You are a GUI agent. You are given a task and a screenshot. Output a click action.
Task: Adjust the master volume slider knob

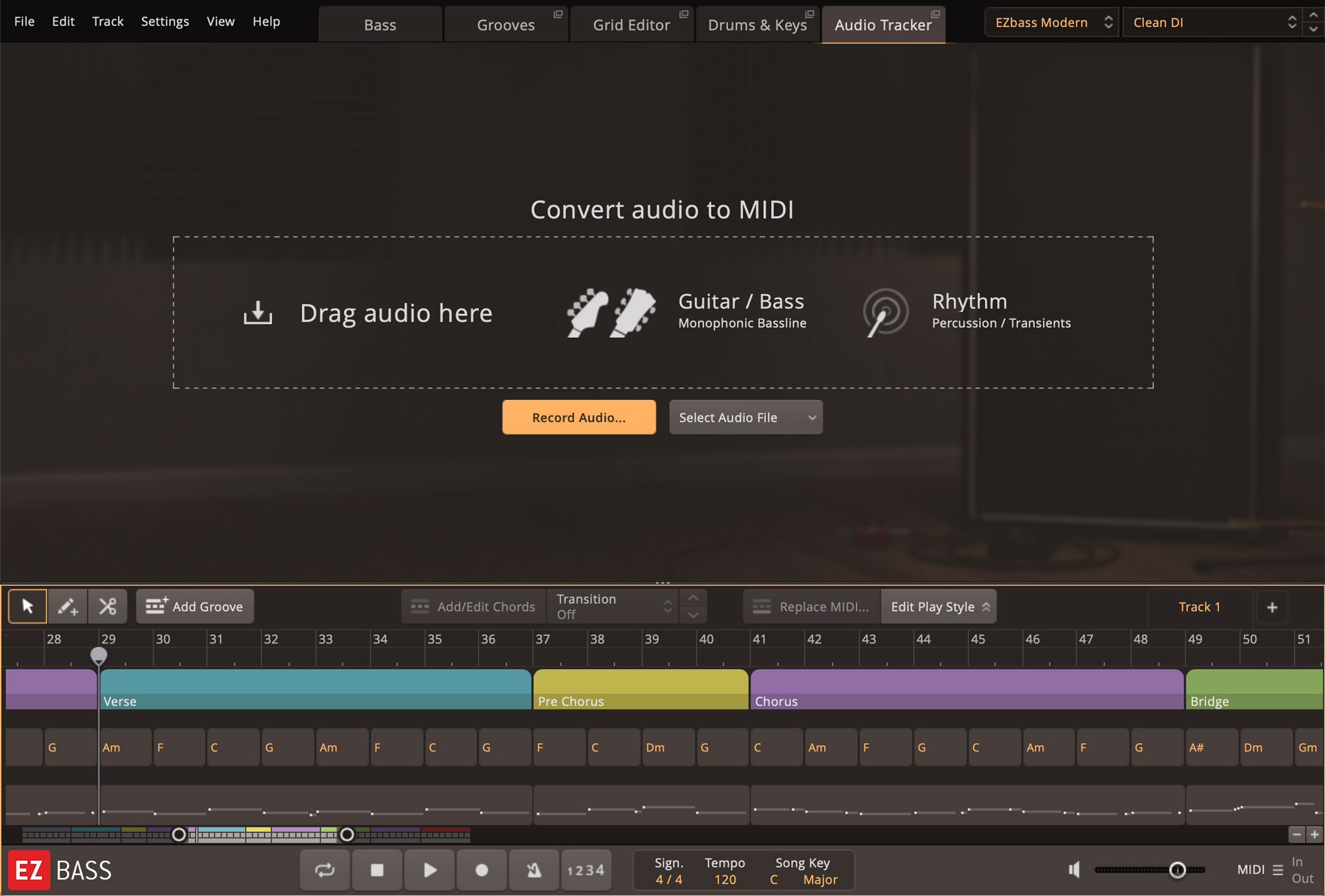(x=1177, y=870)
